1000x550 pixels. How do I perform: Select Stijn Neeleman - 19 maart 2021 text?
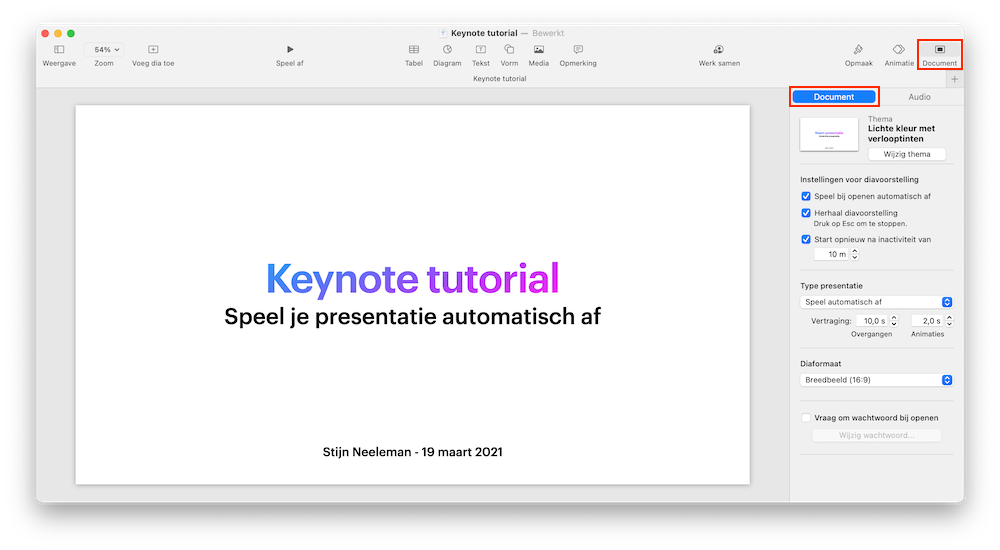(x=413, y=452)
